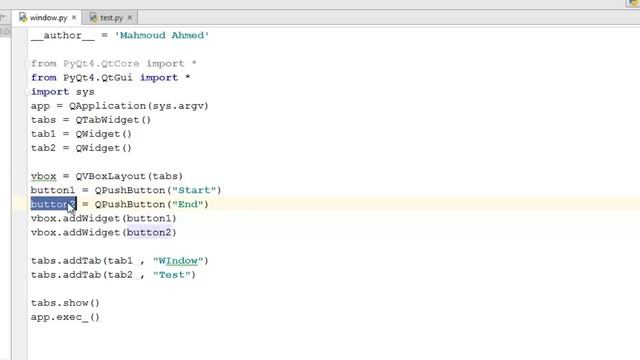Click the "Test" string in addTab

pyautogui.click(x=171, y=275)
